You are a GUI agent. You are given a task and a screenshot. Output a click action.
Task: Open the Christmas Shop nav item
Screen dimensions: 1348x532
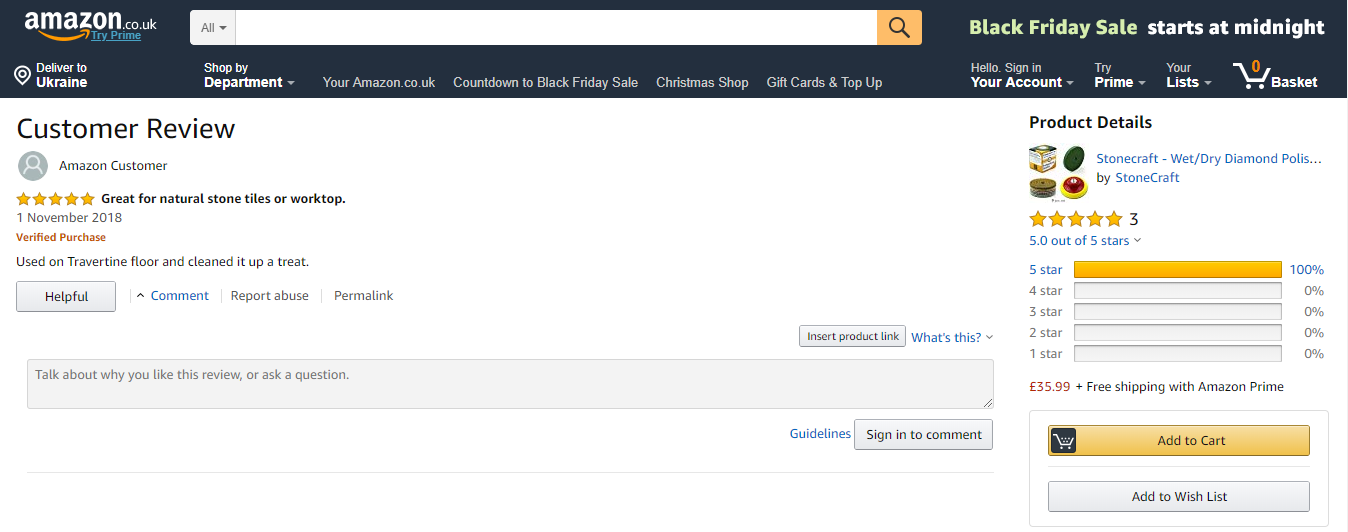pos(702,83)
